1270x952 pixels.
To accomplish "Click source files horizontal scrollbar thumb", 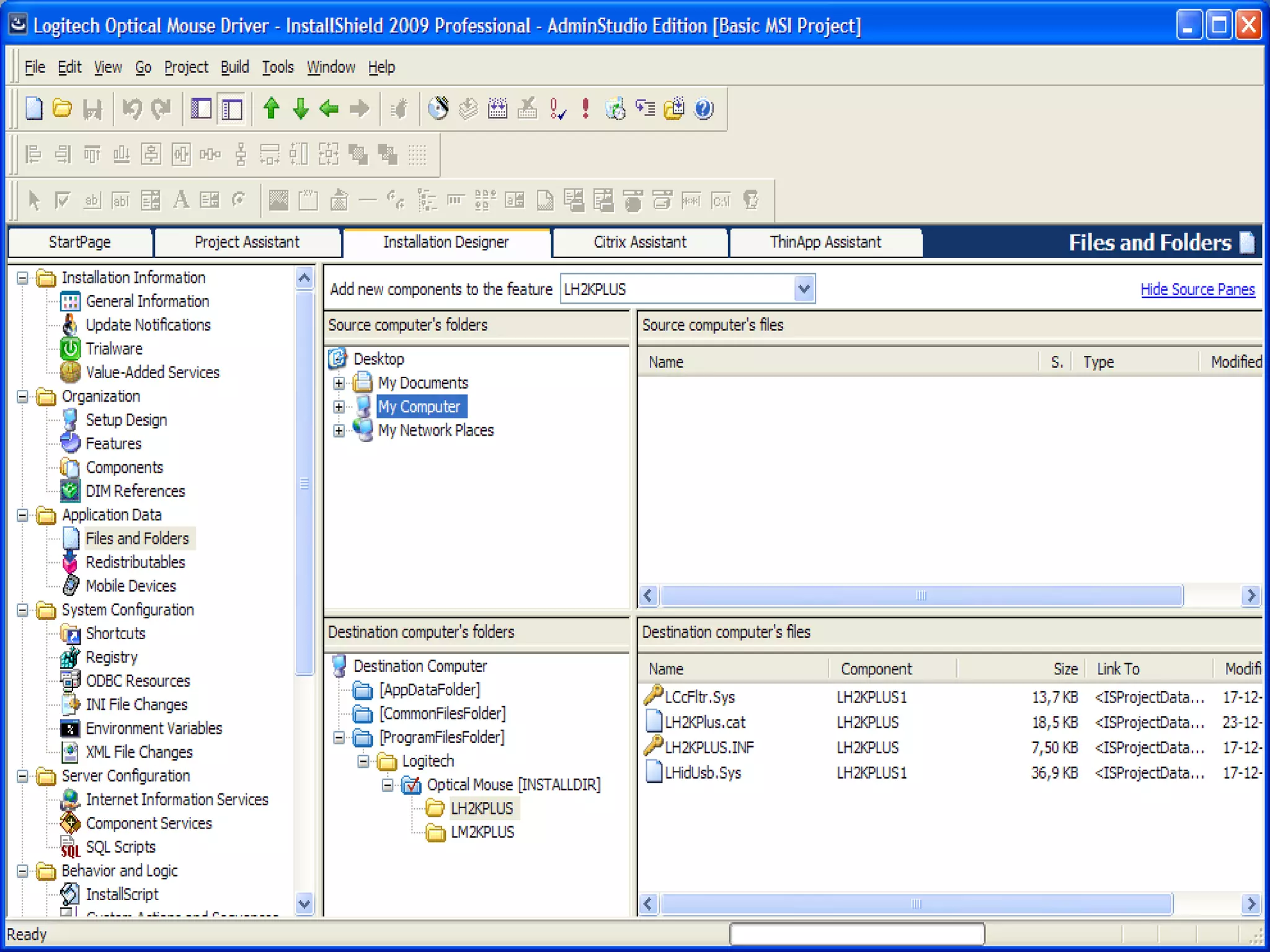I will pyautogui.click(x=921, y=596).
